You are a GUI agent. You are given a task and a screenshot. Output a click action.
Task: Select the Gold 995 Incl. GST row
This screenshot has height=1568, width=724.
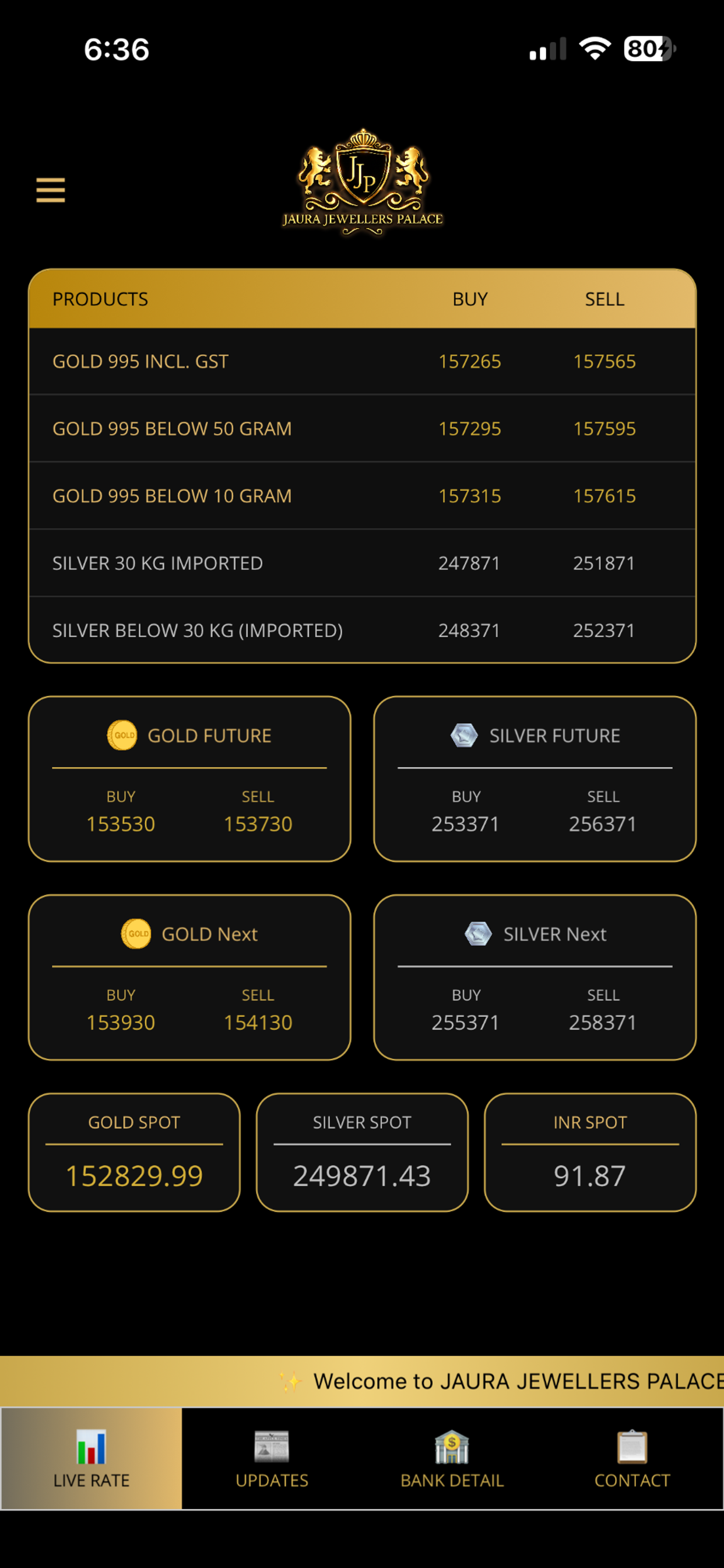(x=363, y=362)
